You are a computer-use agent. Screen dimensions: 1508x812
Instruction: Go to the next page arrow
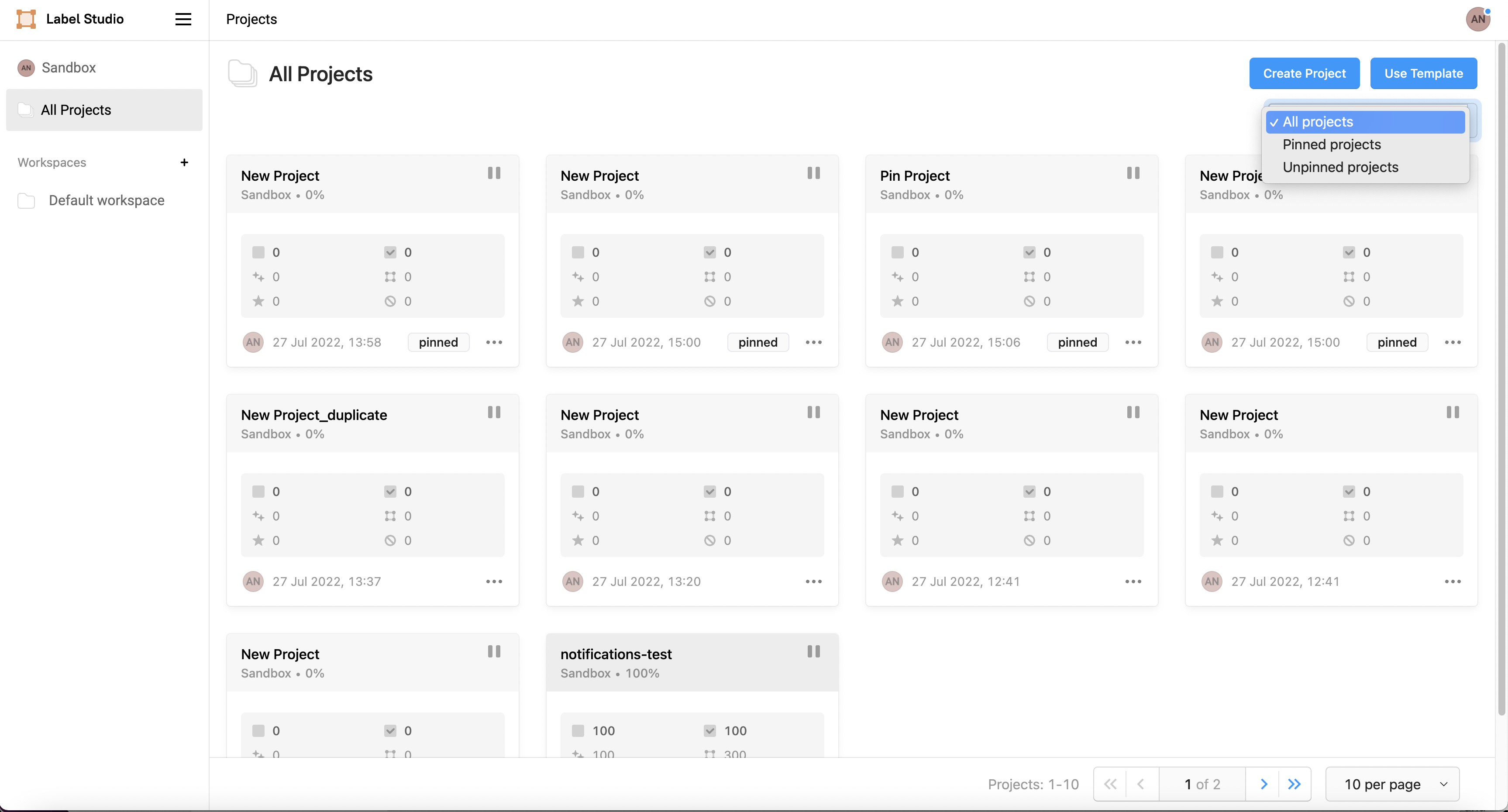(1264, 784)
